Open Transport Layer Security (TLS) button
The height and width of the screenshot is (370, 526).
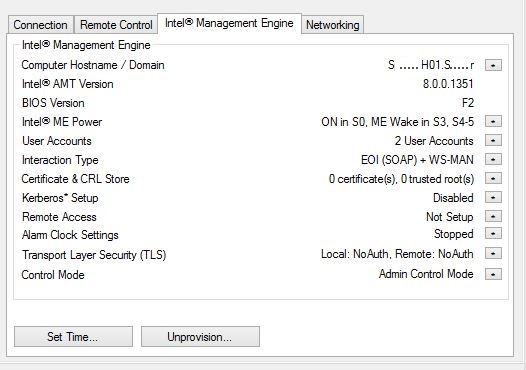point(493,253)
